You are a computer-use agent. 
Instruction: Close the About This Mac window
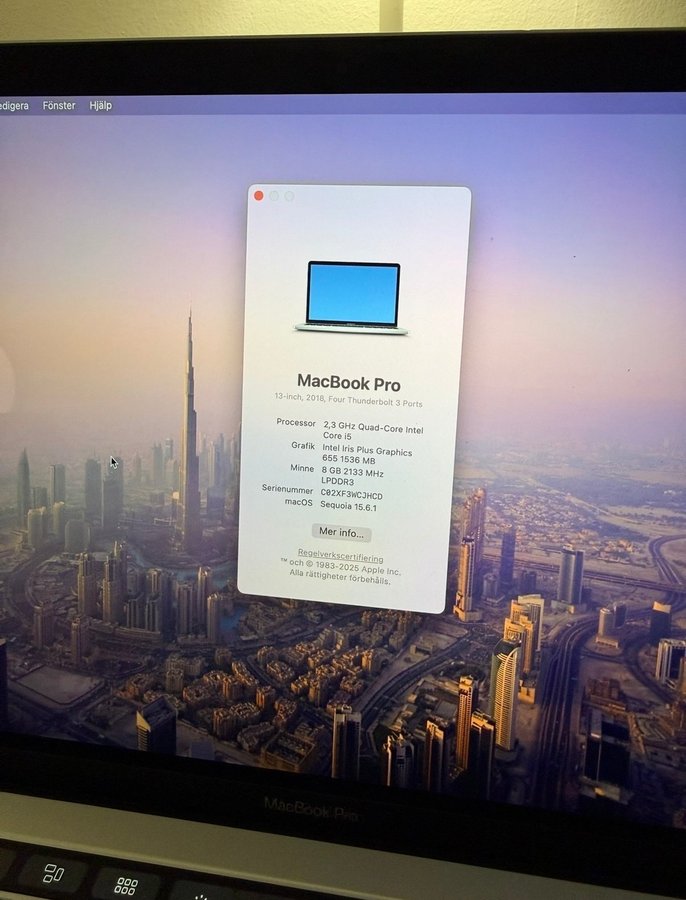point(258,196)
